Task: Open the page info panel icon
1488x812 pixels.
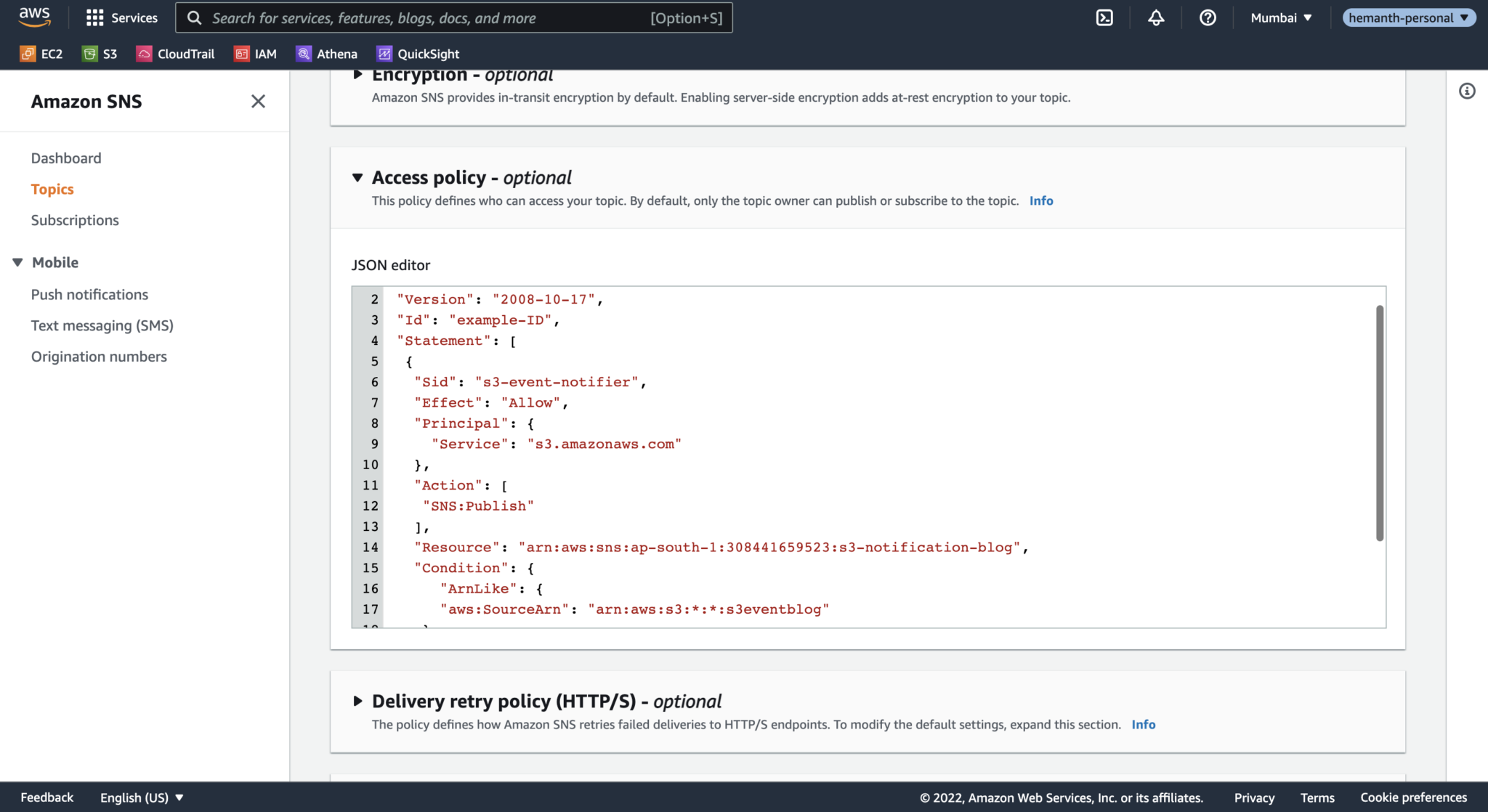Action: click(x=1467, y=91)
